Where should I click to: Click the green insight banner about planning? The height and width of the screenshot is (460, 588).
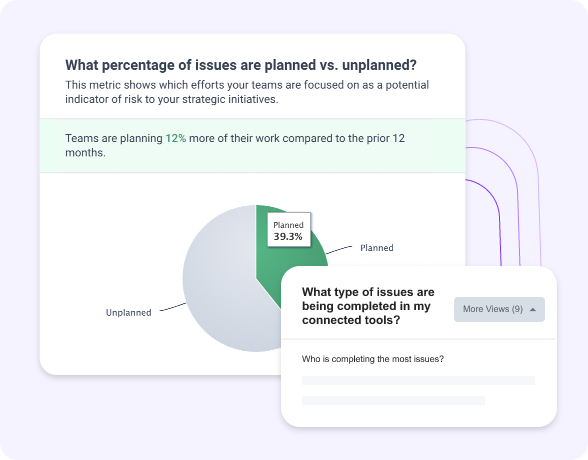pyautogui.click(x=253, y=145)
